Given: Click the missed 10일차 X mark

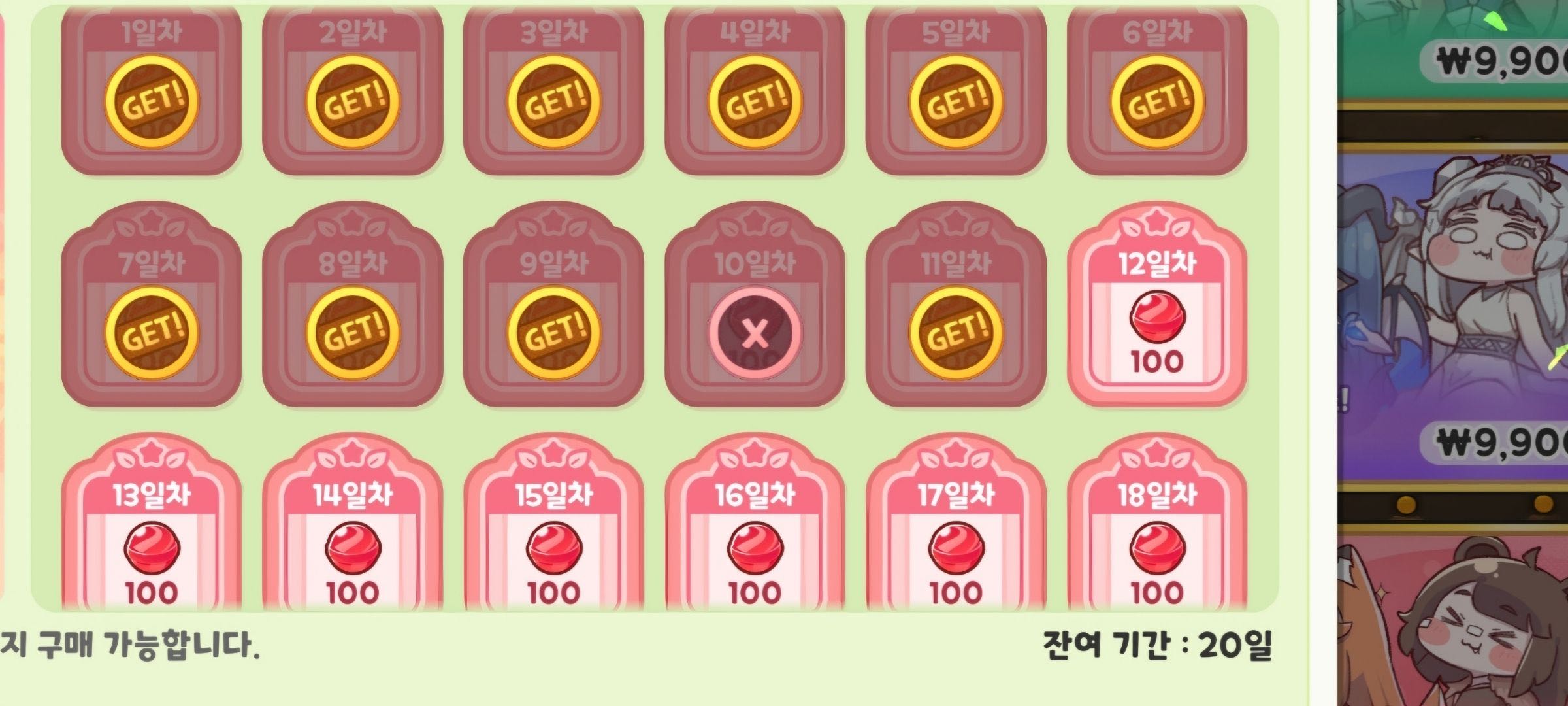Looking at the screenshot, I should [x=755, y=334].
